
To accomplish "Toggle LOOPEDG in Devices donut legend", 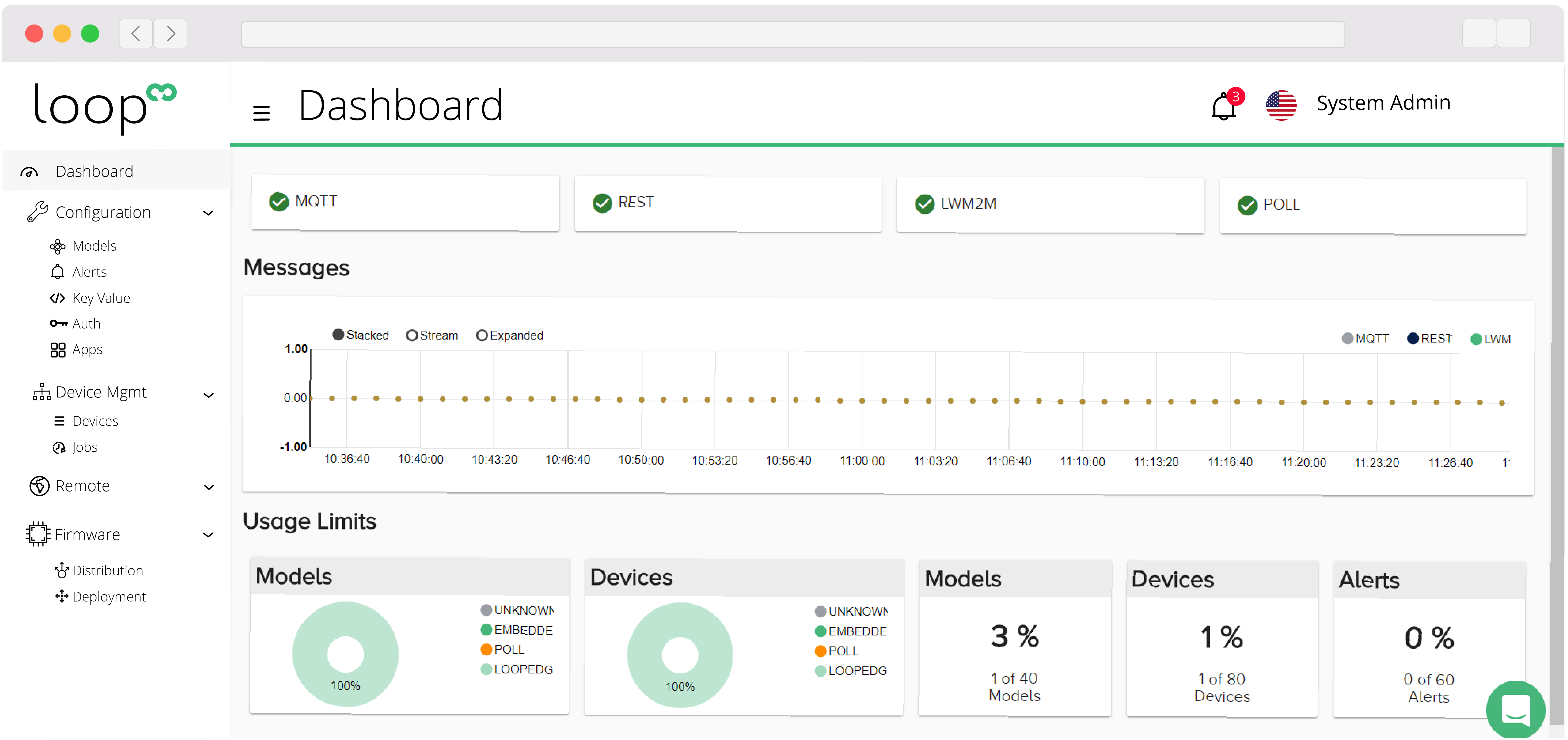I will tap(851, 671).
